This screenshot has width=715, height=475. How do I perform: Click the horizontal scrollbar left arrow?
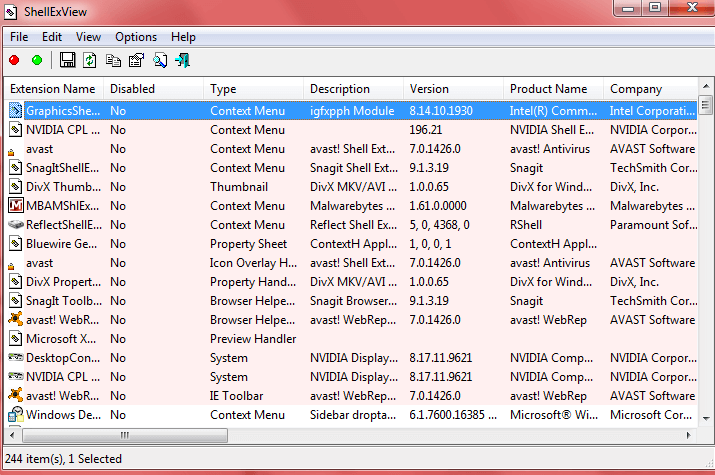coord(12,435)
